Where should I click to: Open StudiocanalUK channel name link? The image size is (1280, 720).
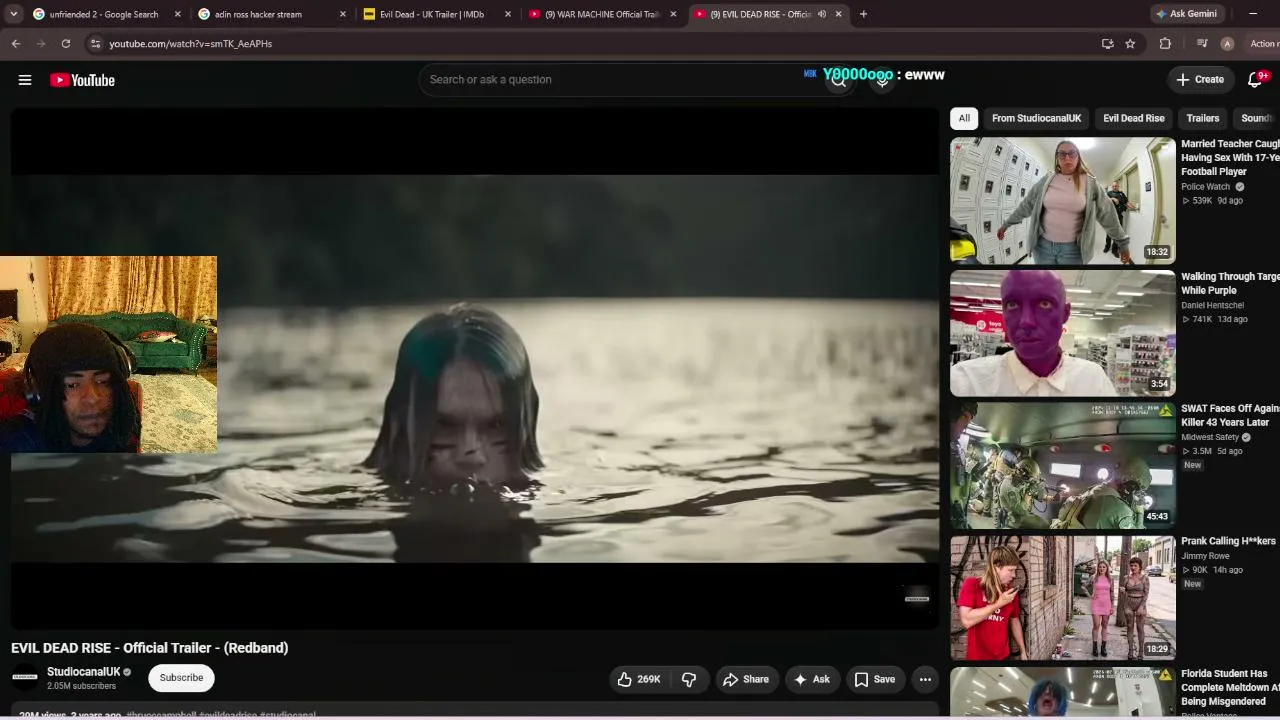coord(84,672)
